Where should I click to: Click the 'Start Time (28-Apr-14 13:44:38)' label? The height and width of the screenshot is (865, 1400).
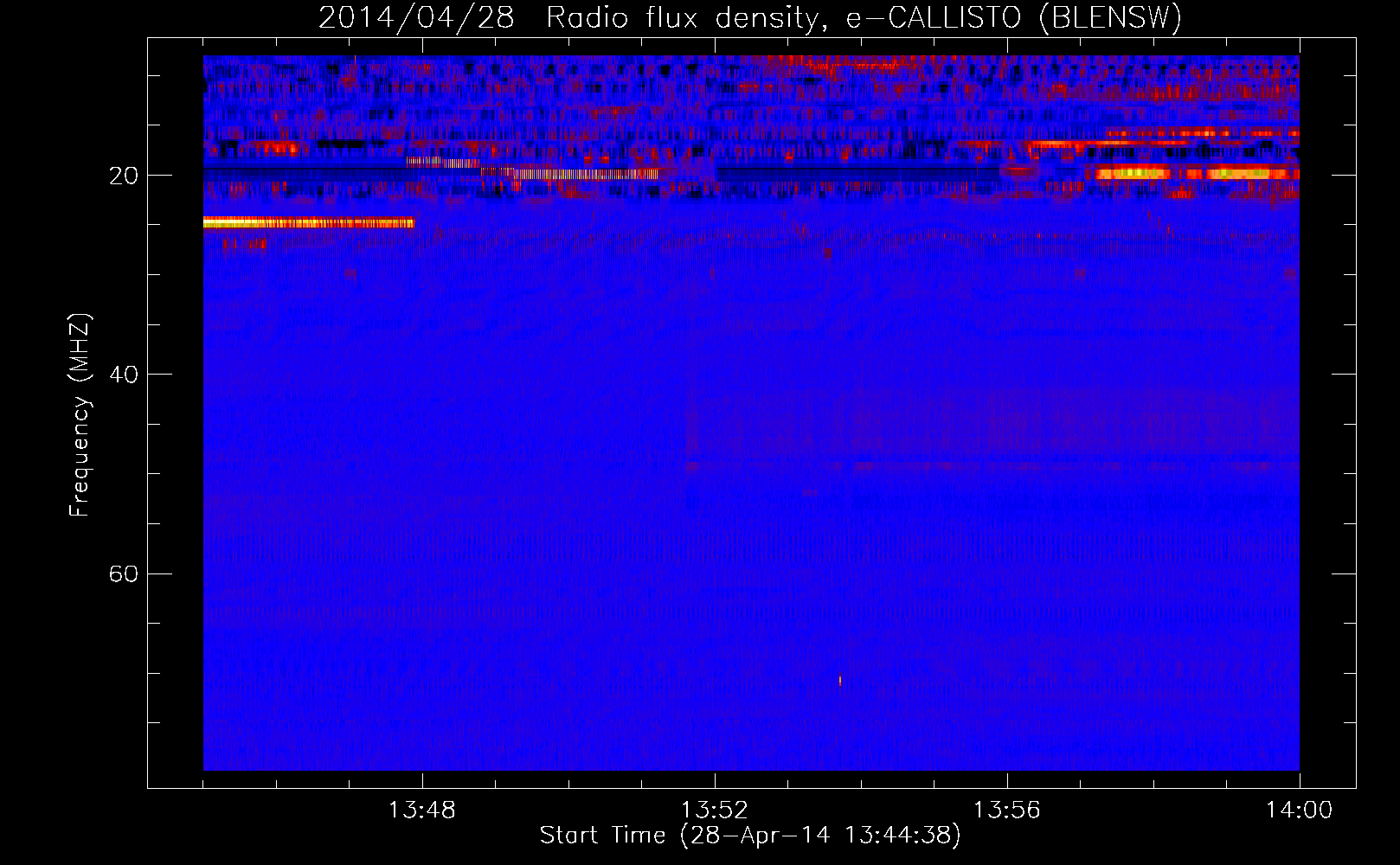[750, 836]
